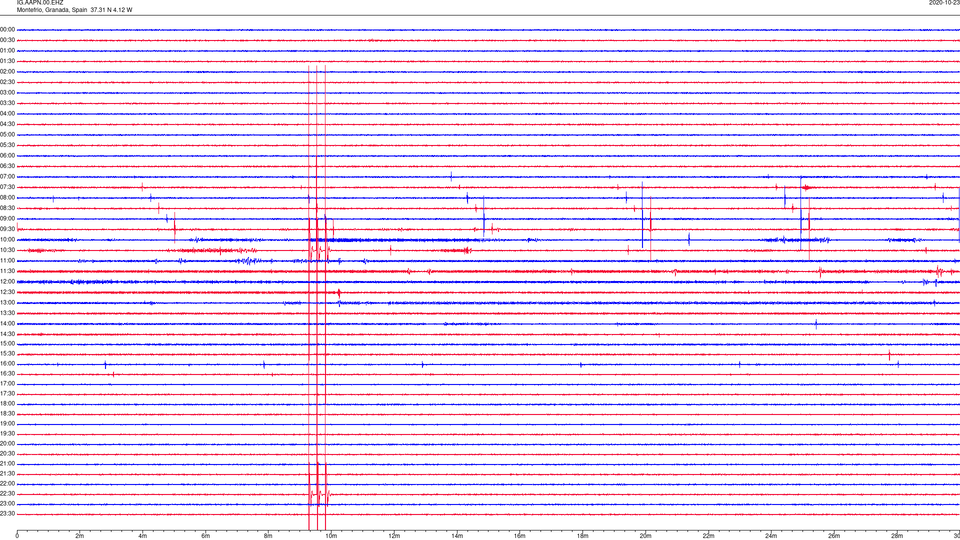Pick the 17:00 time label
Viewport: 960px width, 540px height.
tap(7, 384)
